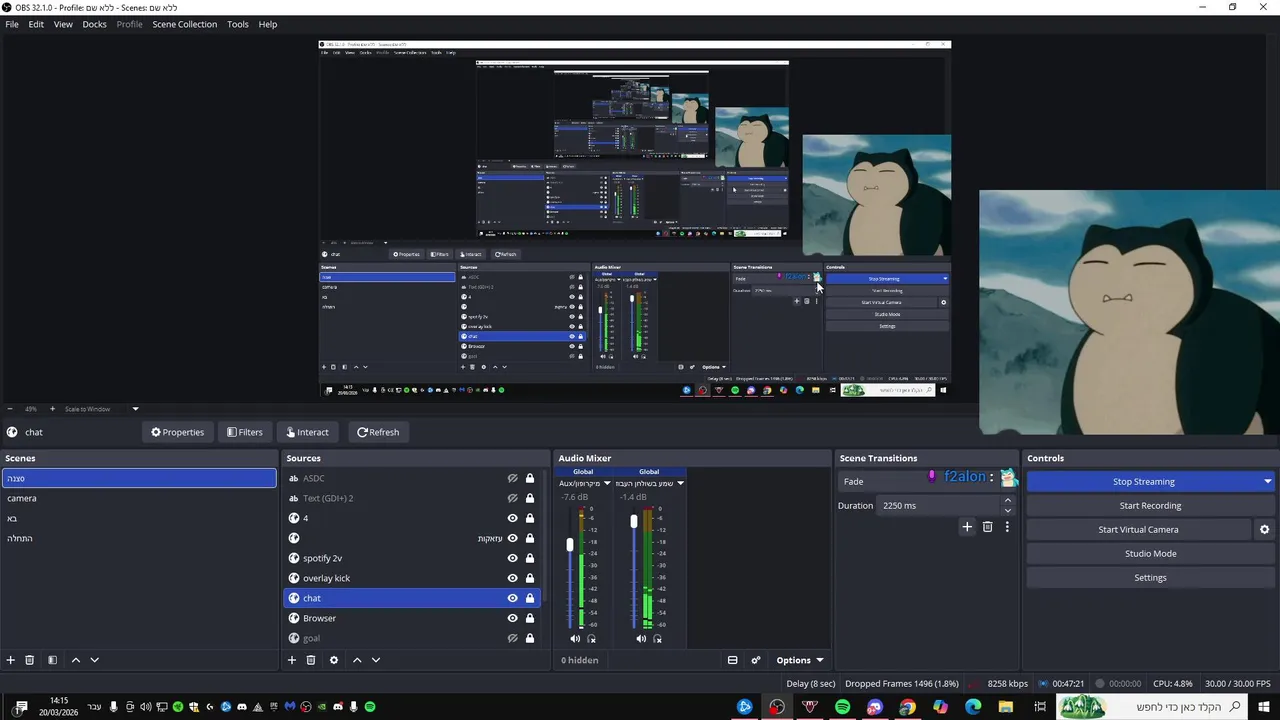Remove selected source with trash icon

(x=311, y=660)
